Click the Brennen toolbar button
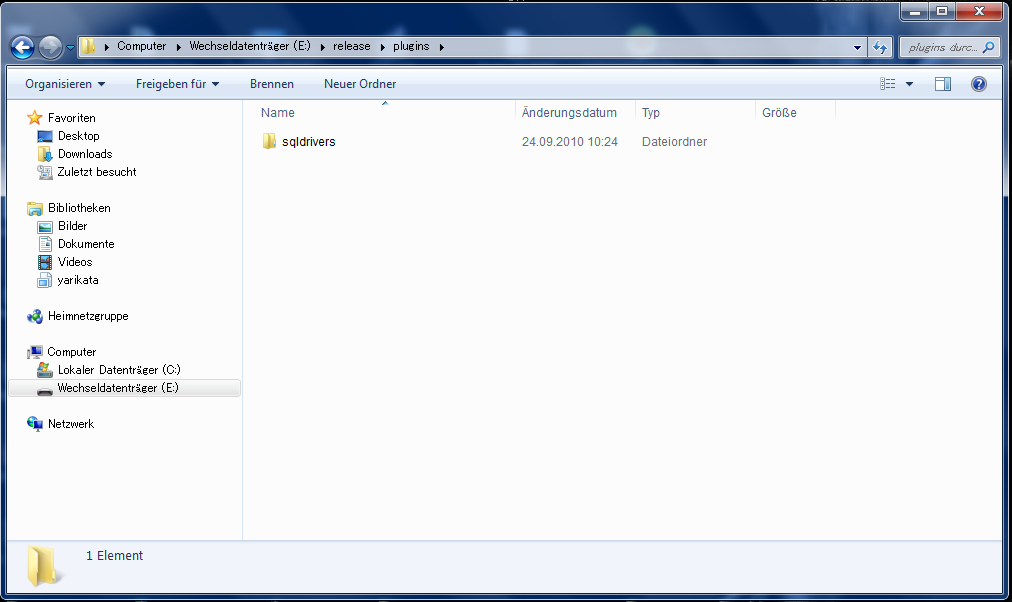1012x602 pixels. (271, 84)
